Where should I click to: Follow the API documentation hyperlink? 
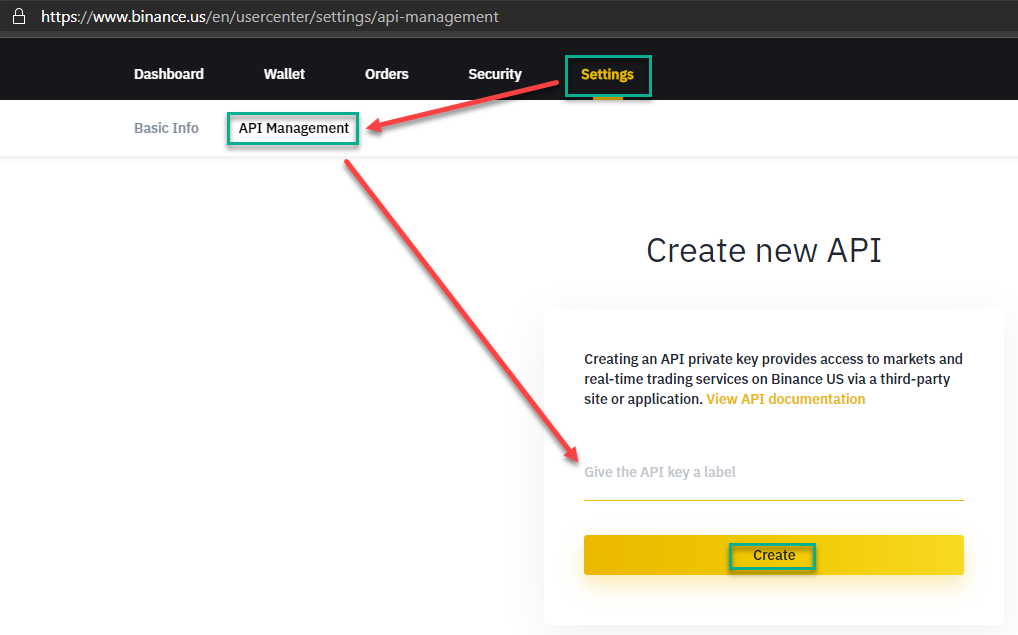(785, 398)
